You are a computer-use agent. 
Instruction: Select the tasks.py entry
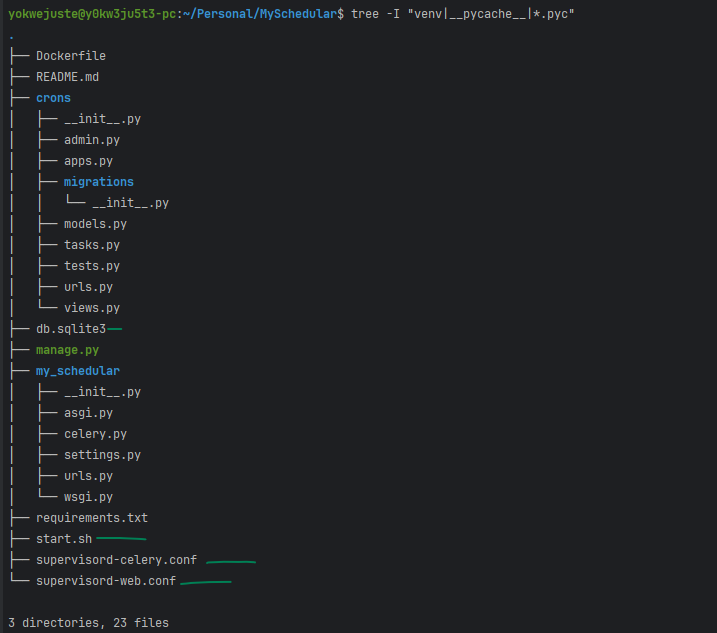[x=92, y=245]
